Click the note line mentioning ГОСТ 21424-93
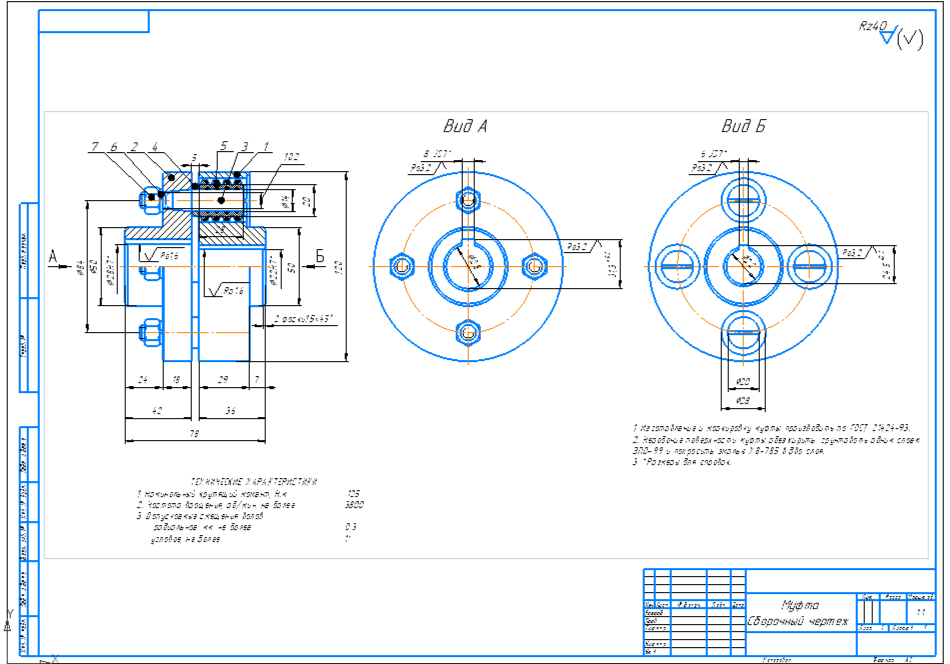Viewport: 950px width, 664px height. point(772,428)
